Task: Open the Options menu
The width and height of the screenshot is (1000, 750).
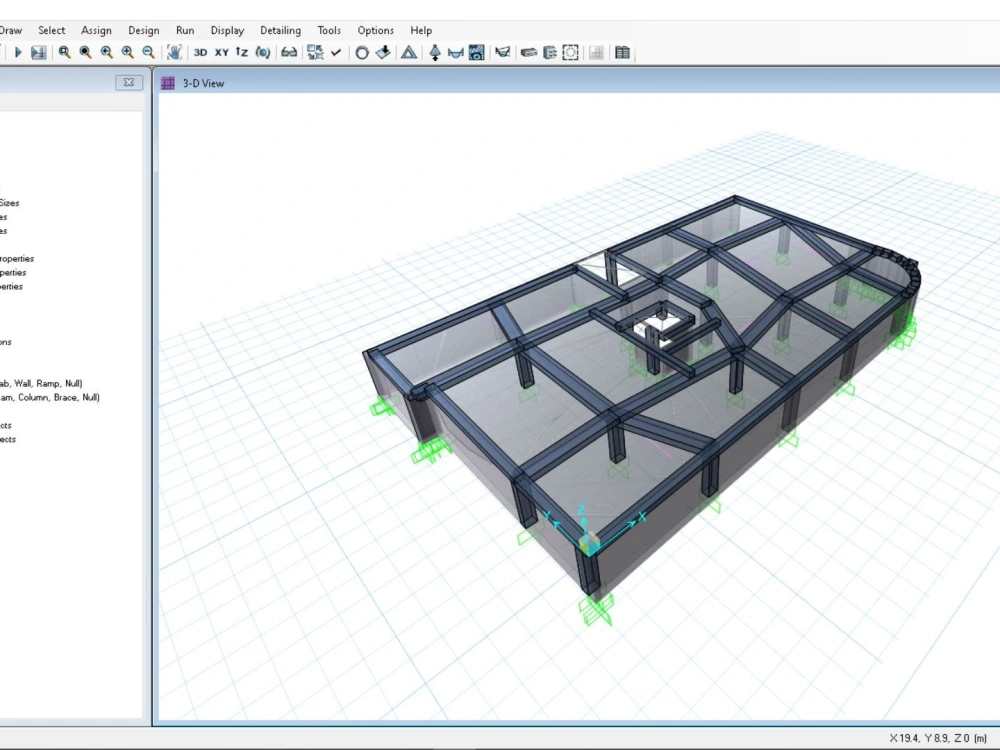Action: coord(376,30)
